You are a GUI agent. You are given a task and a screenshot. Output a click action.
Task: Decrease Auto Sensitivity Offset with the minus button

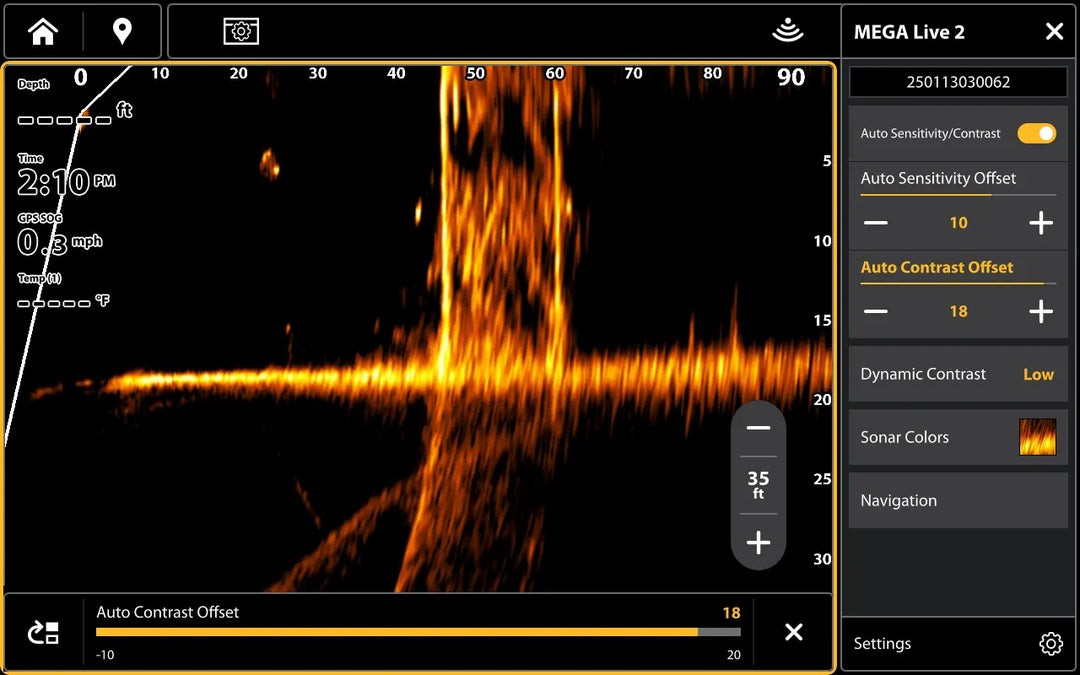(x=875, y=222)
